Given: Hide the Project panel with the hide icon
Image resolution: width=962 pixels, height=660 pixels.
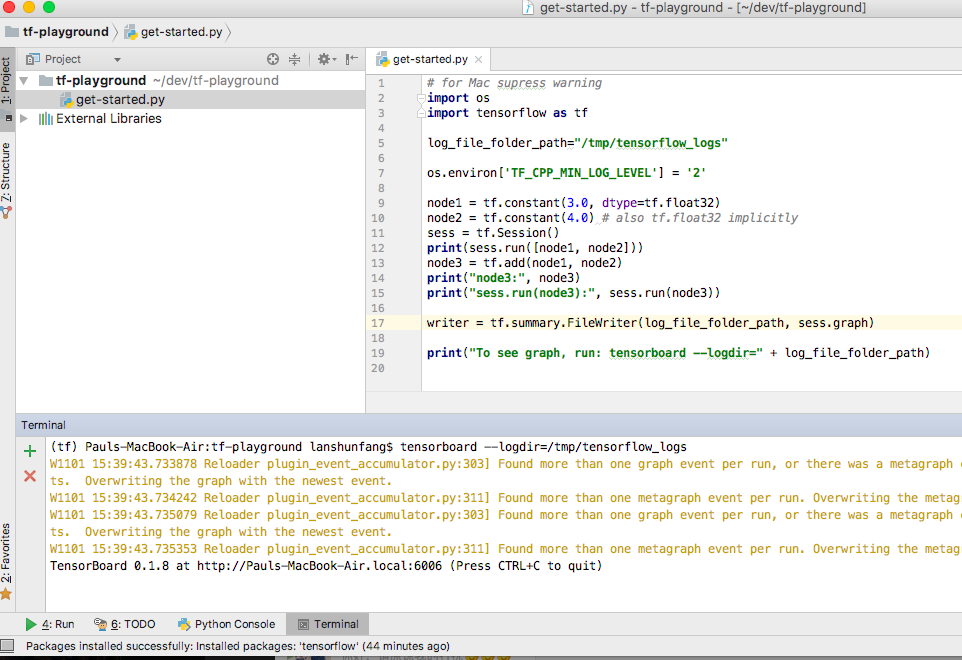Looking at the screenshot, I should [352, 59].
